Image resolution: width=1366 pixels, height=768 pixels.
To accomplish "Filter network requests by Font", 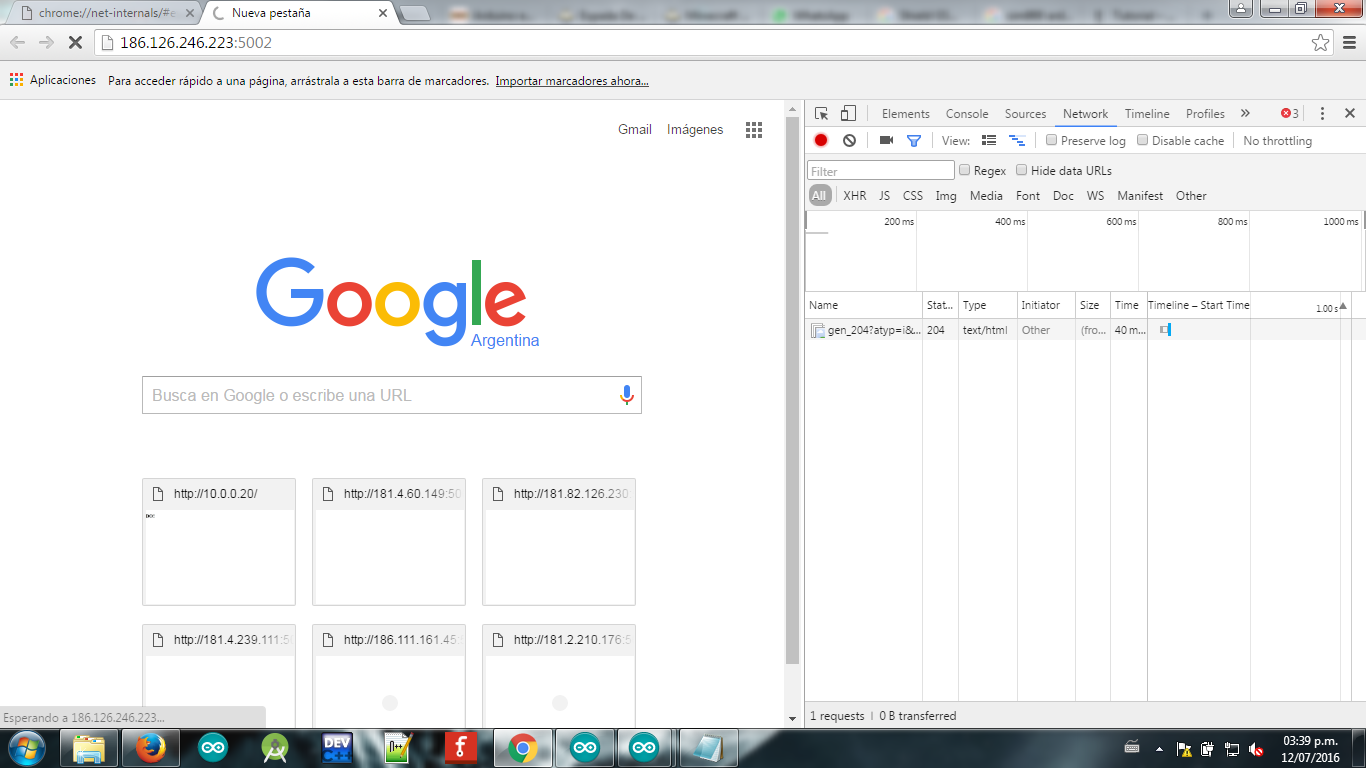I will click(1028, 196).
